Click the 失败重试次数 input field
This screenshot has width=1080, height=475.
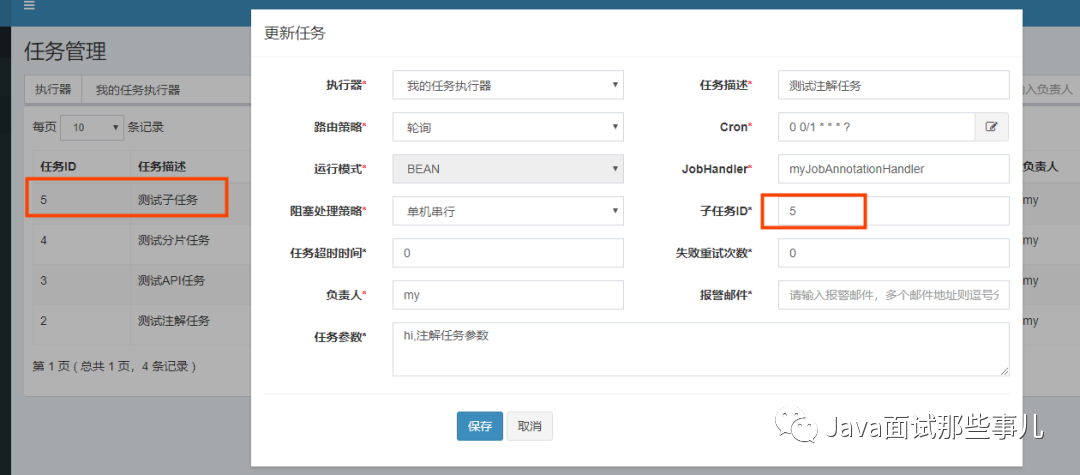point(893,253)
